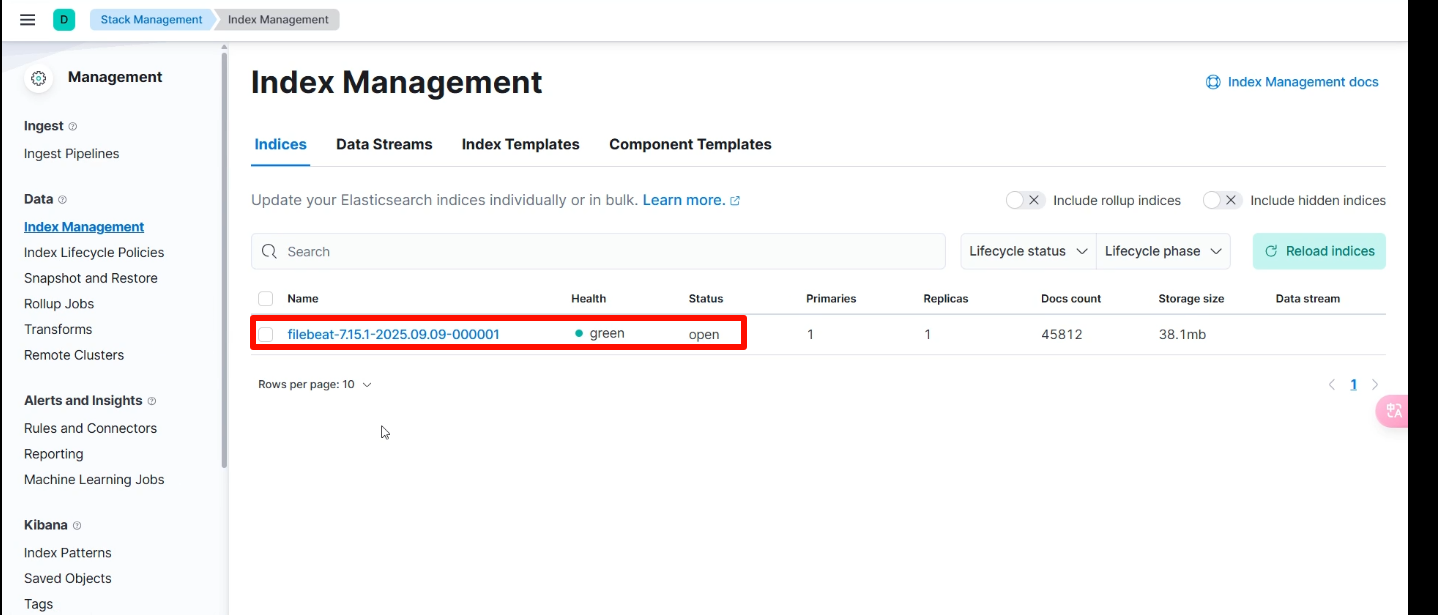The width and height of the screenshot is (1438, 615).
Task: Click the green D space avatar
Action: (64, 20)
